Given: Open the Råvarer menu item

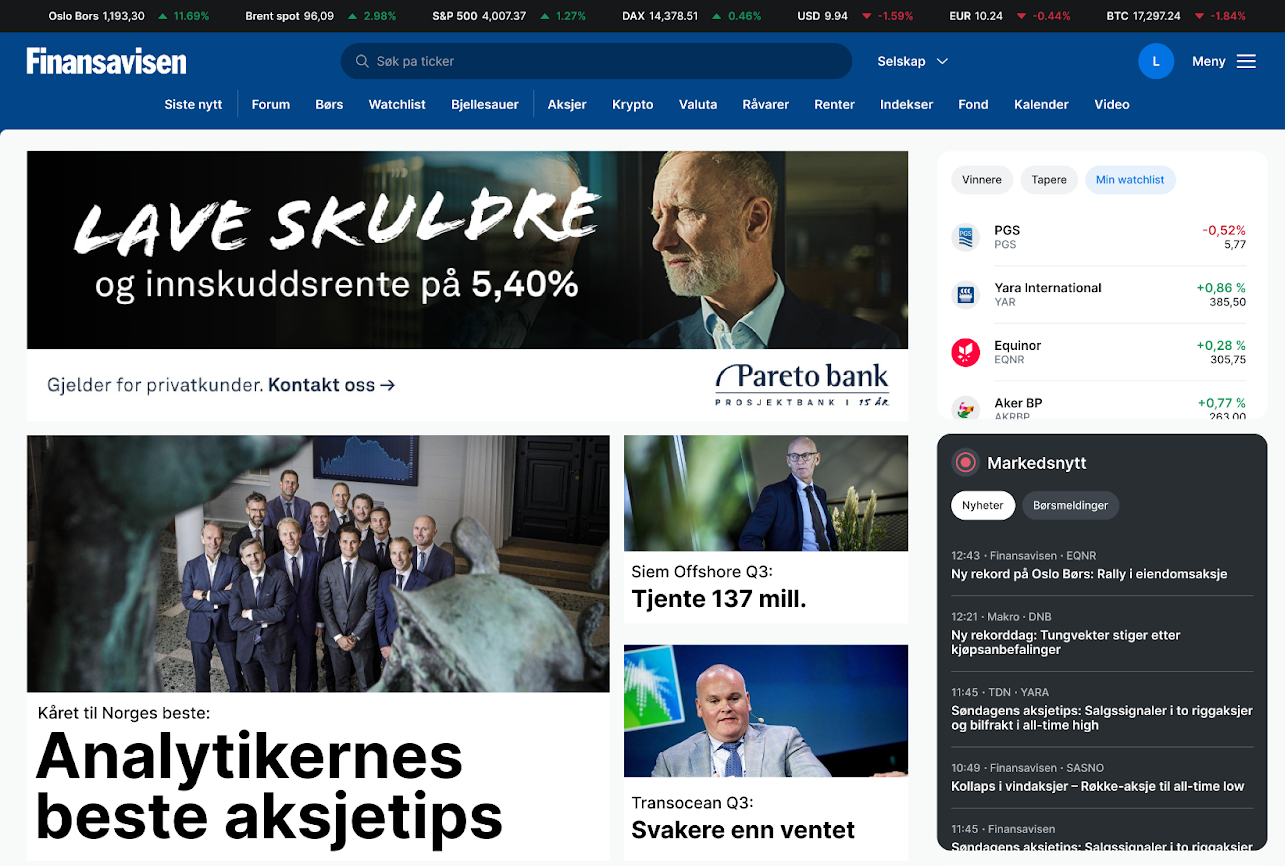Looking at the screenshot, I should 766,104.
